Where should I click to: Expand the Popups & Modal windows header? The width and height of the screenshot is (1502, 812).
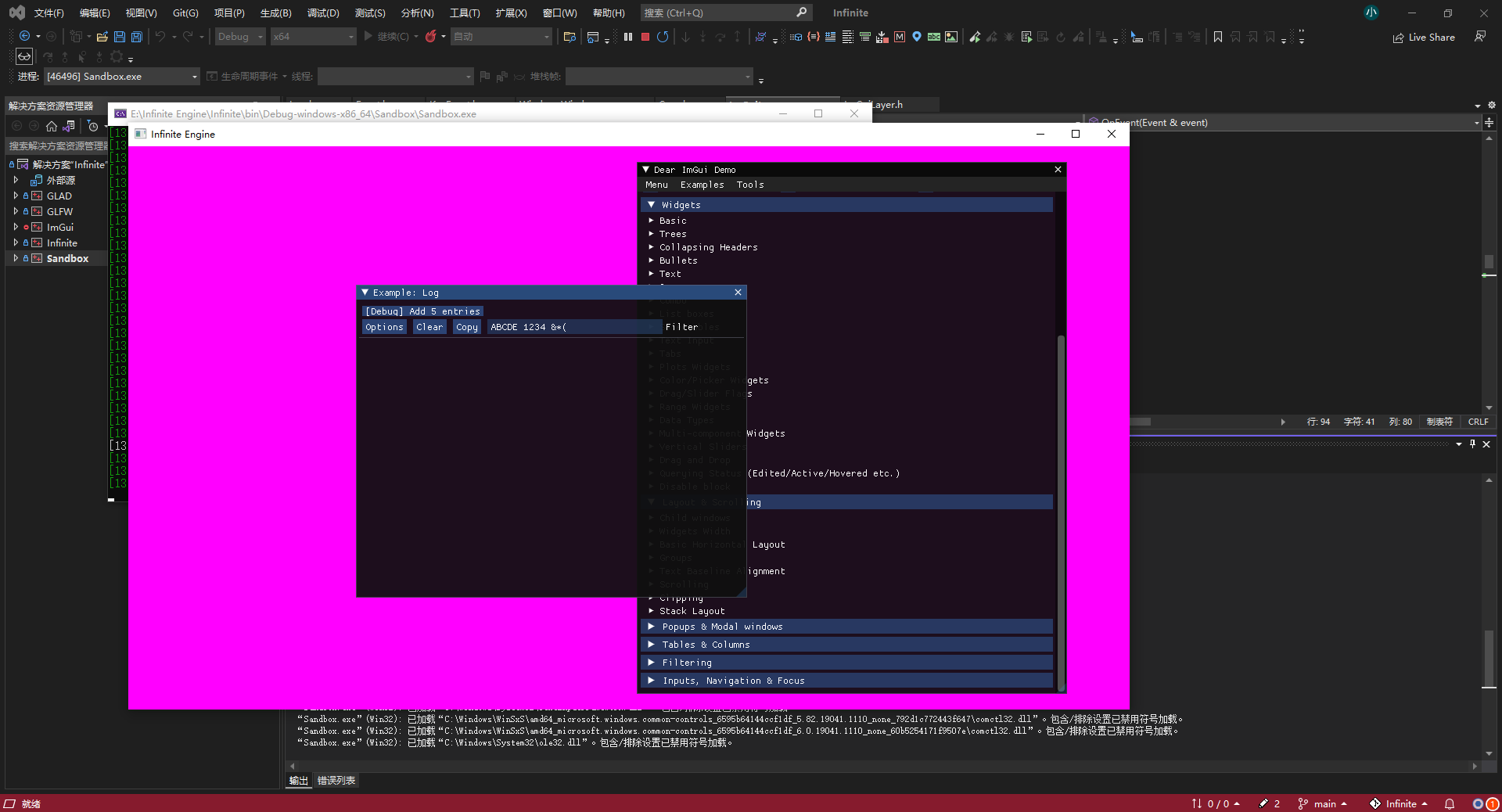(846, 627)
